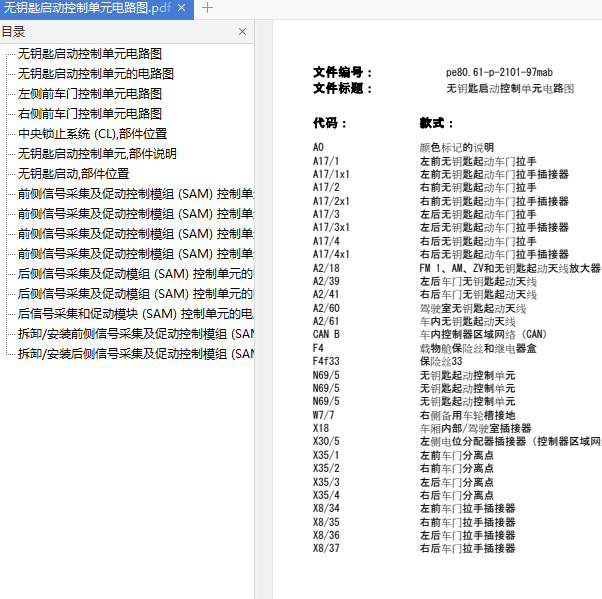Viewport: 602px width, 599px height.
Task: Open first 后侧信号采集及促动模组 (SAM) outline item
Action: 136,274
